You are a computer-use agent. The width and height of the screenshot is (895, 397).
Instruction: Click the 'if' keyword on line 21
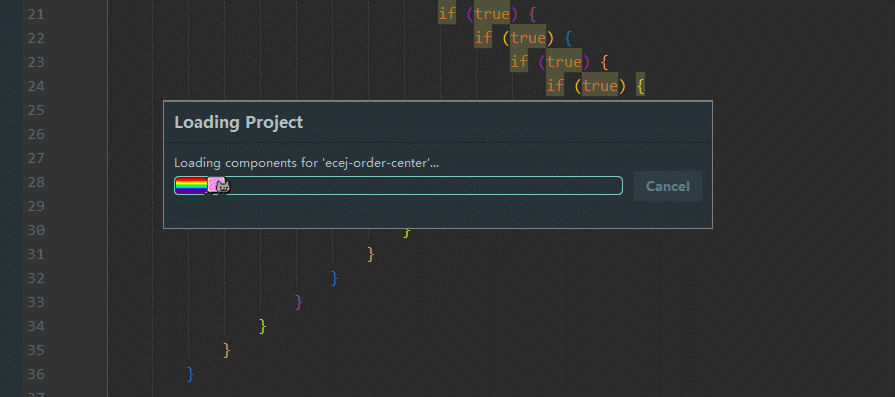coord(447,14)
